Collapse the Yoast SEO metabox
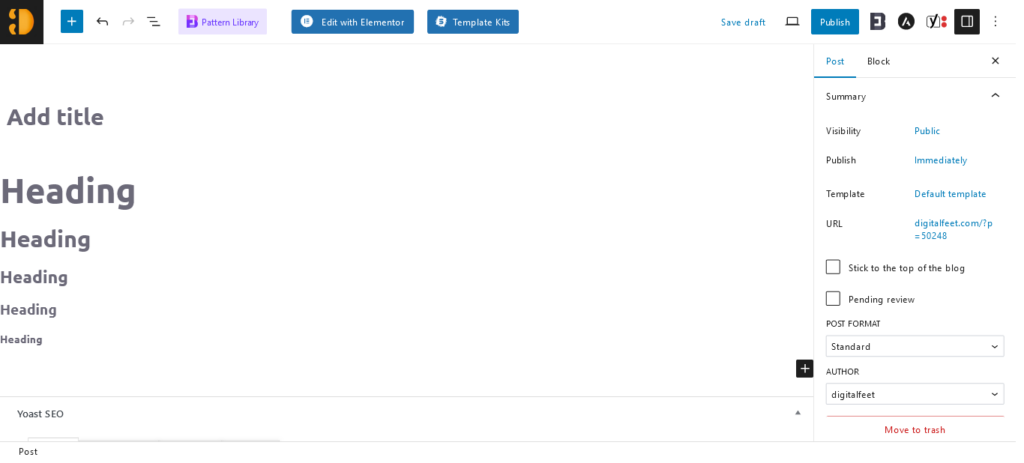Image resolution: width=1024 pixels, height=463 pixels. tap(797, 413)
